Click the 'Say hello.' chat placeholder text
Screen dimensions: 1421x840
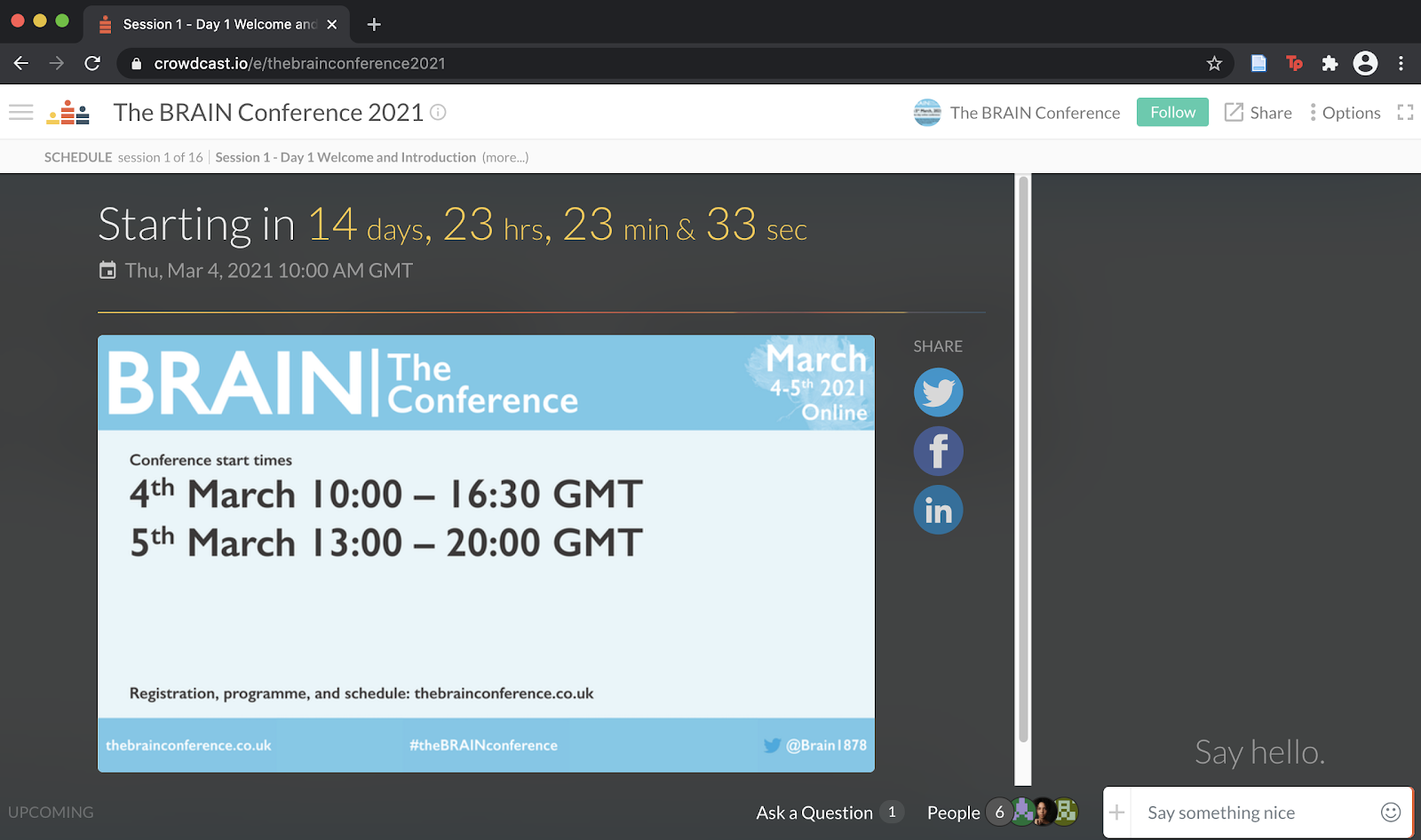coord(1259,752)
